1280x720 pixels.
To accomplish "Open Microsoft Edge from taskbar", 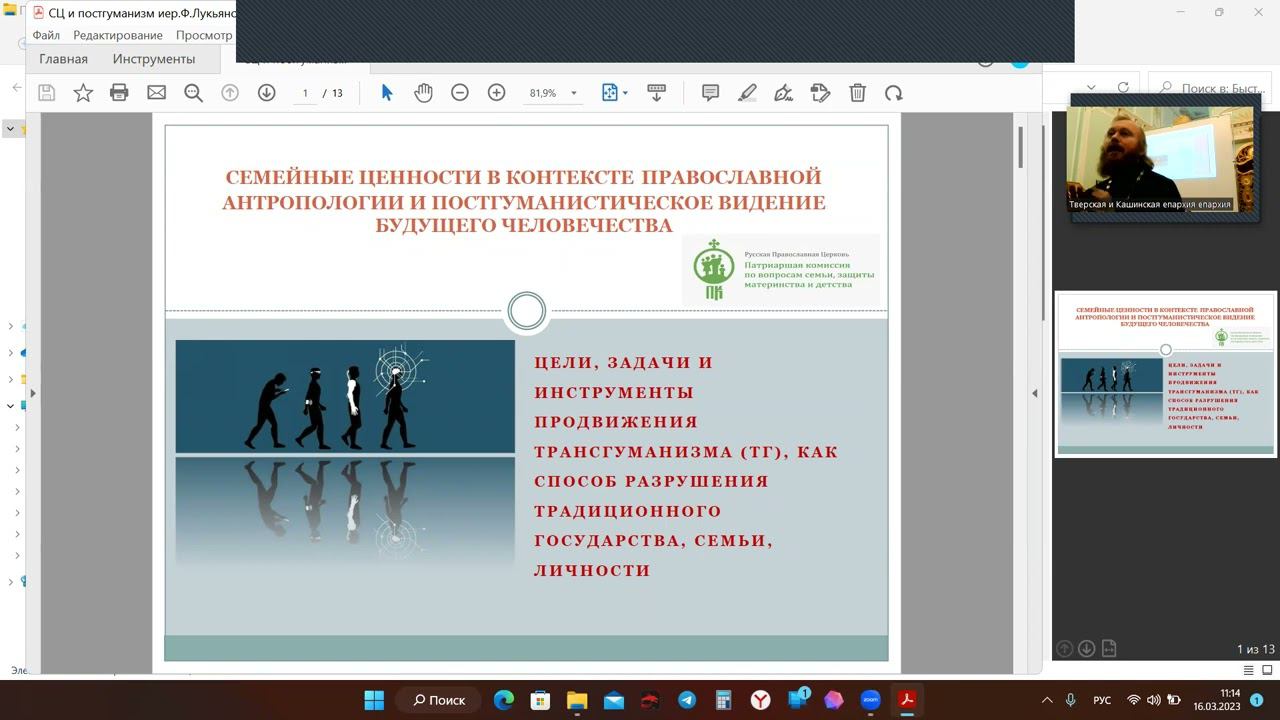I will click(x=504, y=700).
